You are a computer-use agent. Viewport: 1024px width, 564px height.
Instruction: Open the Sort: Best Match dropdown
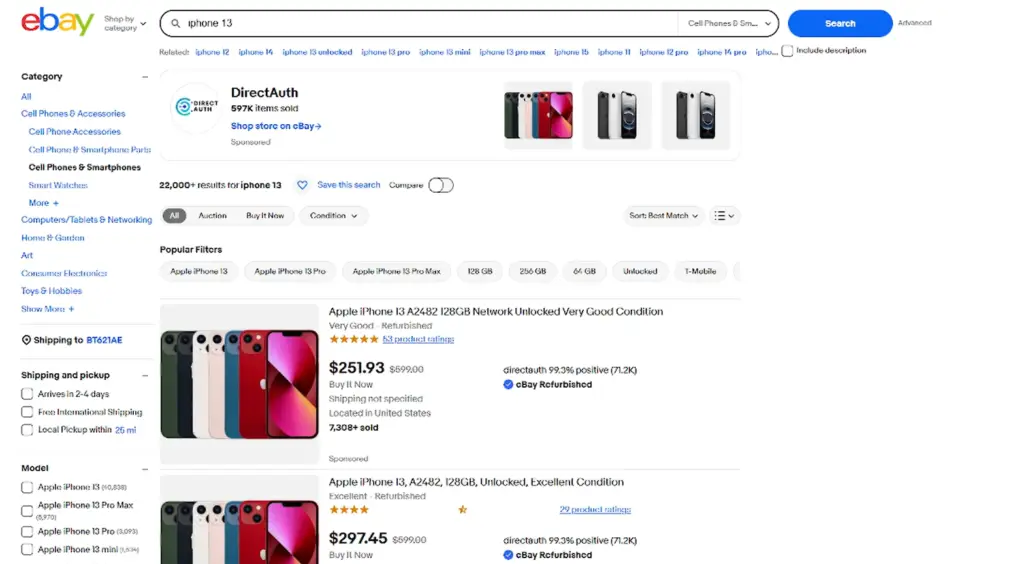(x=664, y=216)
